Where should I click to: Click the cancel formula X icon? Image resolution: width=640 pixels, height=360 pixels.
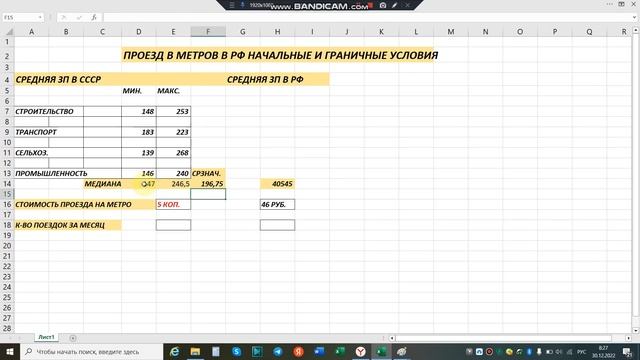(x=63, y=18)
